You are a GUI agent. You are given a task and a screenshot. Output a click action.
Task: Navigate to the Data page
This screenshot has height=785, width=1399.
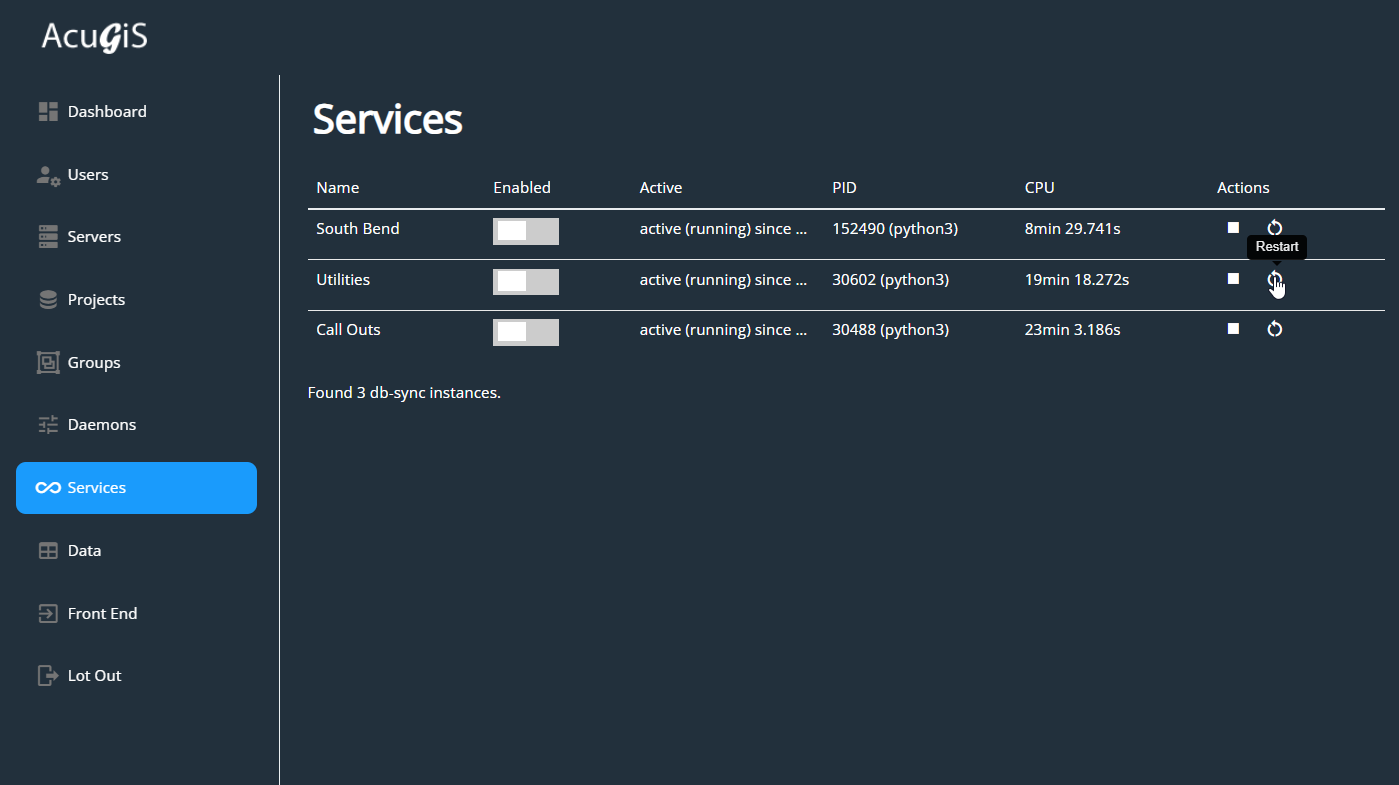tap(84, 551)
